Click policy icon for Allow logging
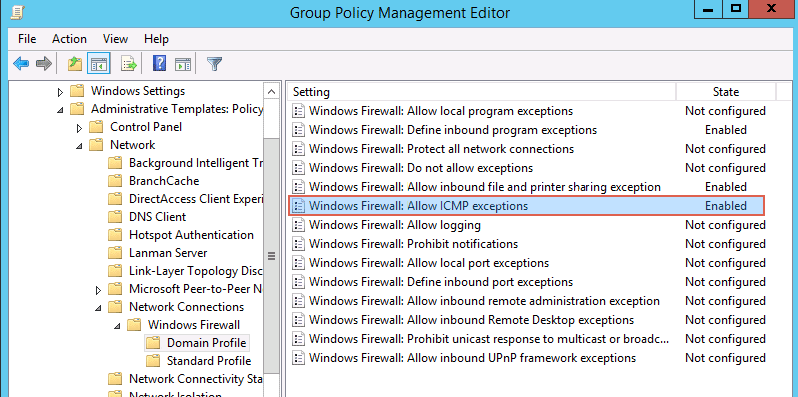798x397 pixels. coord(298,224)
